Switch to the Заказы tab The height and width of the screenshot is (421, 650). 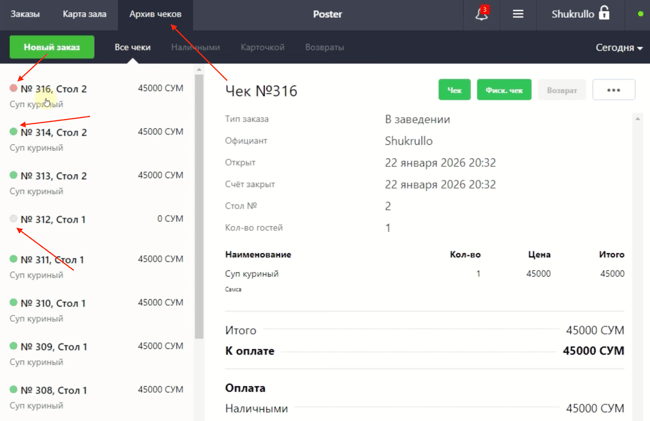tap(25, 15)
